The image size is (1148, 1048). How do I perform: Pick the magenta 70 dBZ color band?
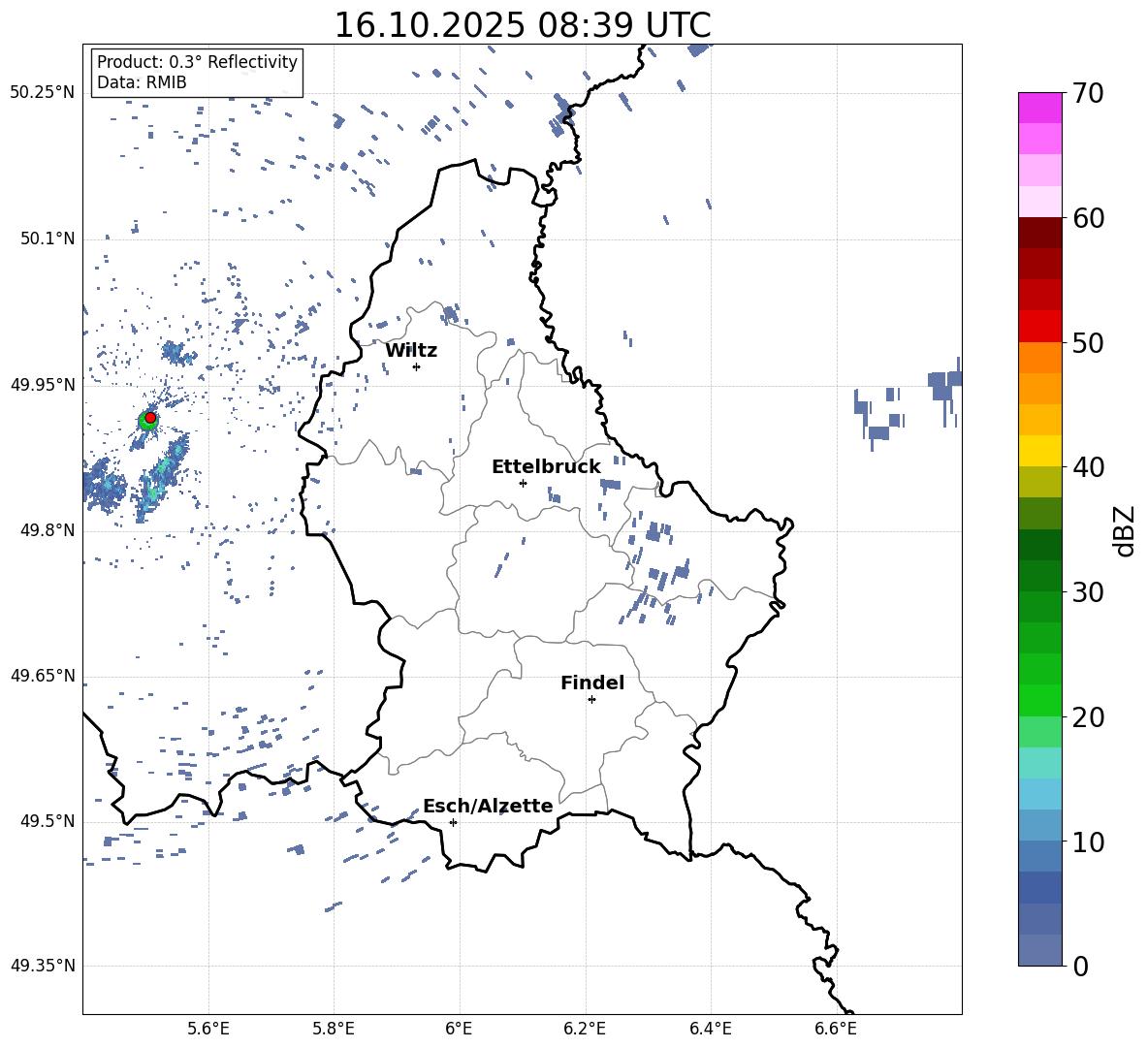[1039, 108]
